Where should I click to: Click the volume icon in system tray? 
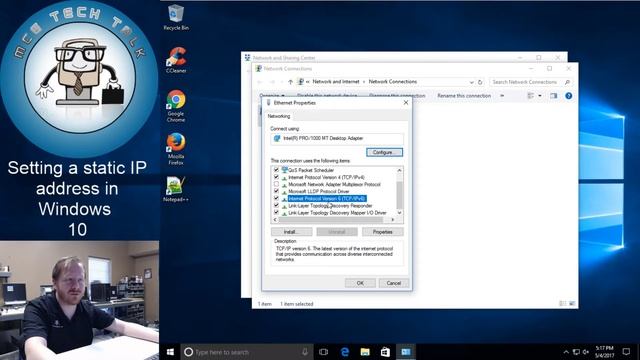pyautogui.click(x=586, y=352)
